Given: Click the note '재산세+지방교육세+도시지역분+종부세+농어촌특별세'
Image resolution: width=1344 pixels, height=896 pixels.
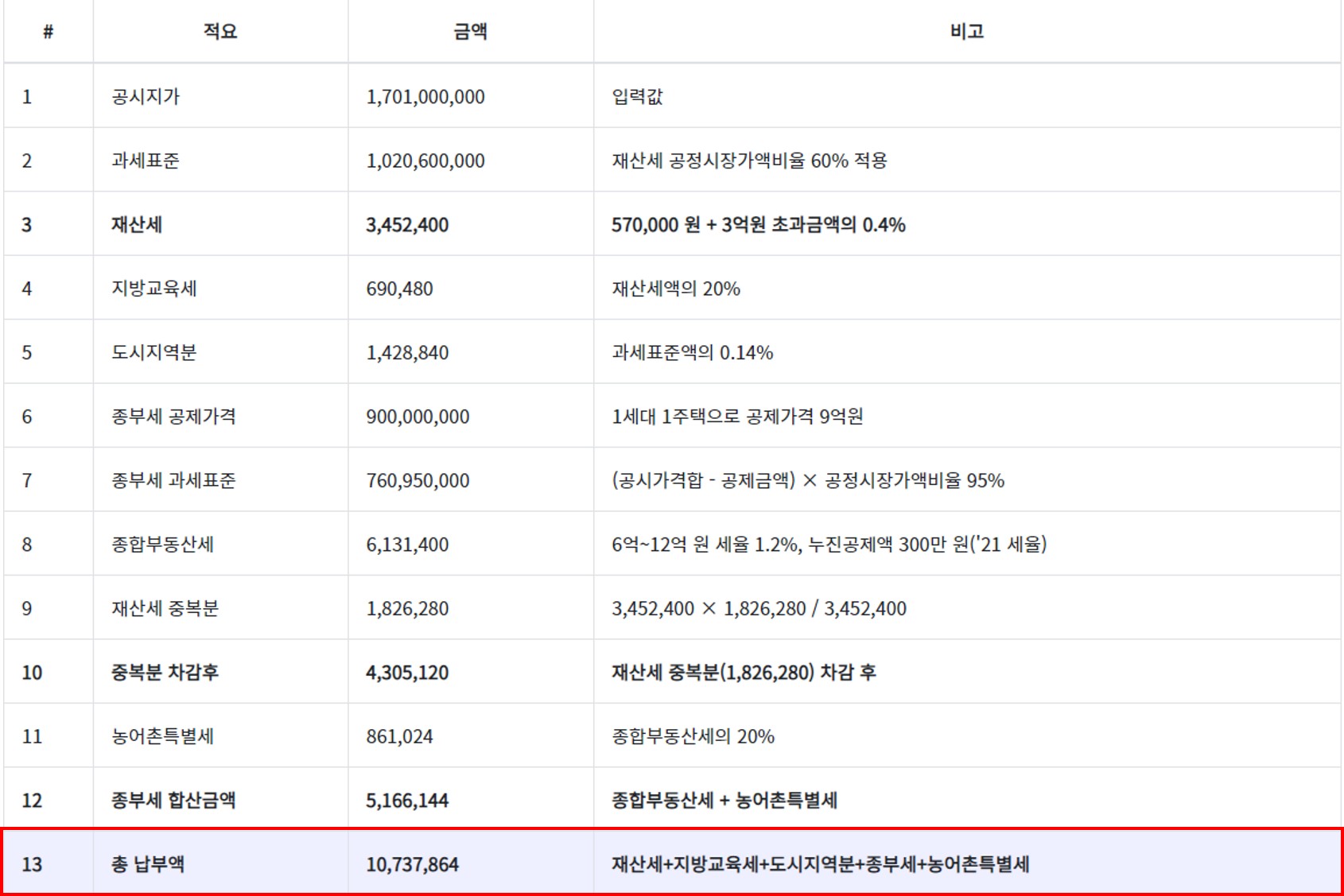Looking at the screenshot, I should click(x=821, y=864).
